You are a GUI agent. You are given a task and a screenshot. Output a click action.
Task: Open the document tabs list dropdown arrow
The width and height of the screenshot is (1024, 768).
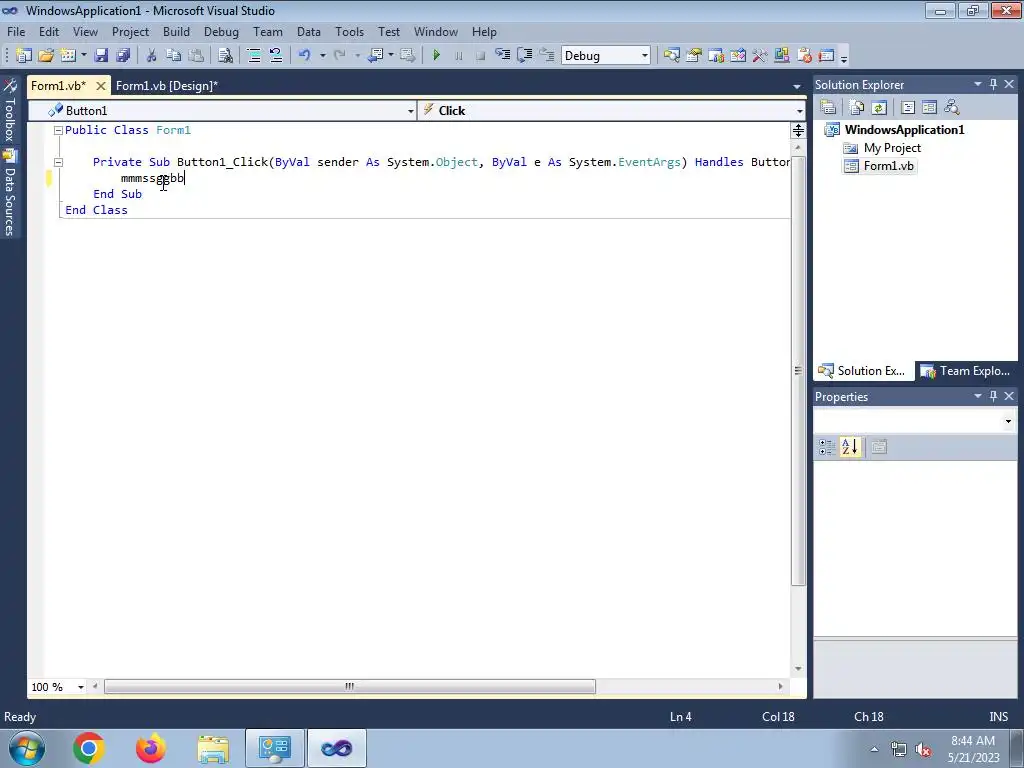click(797, 86)
